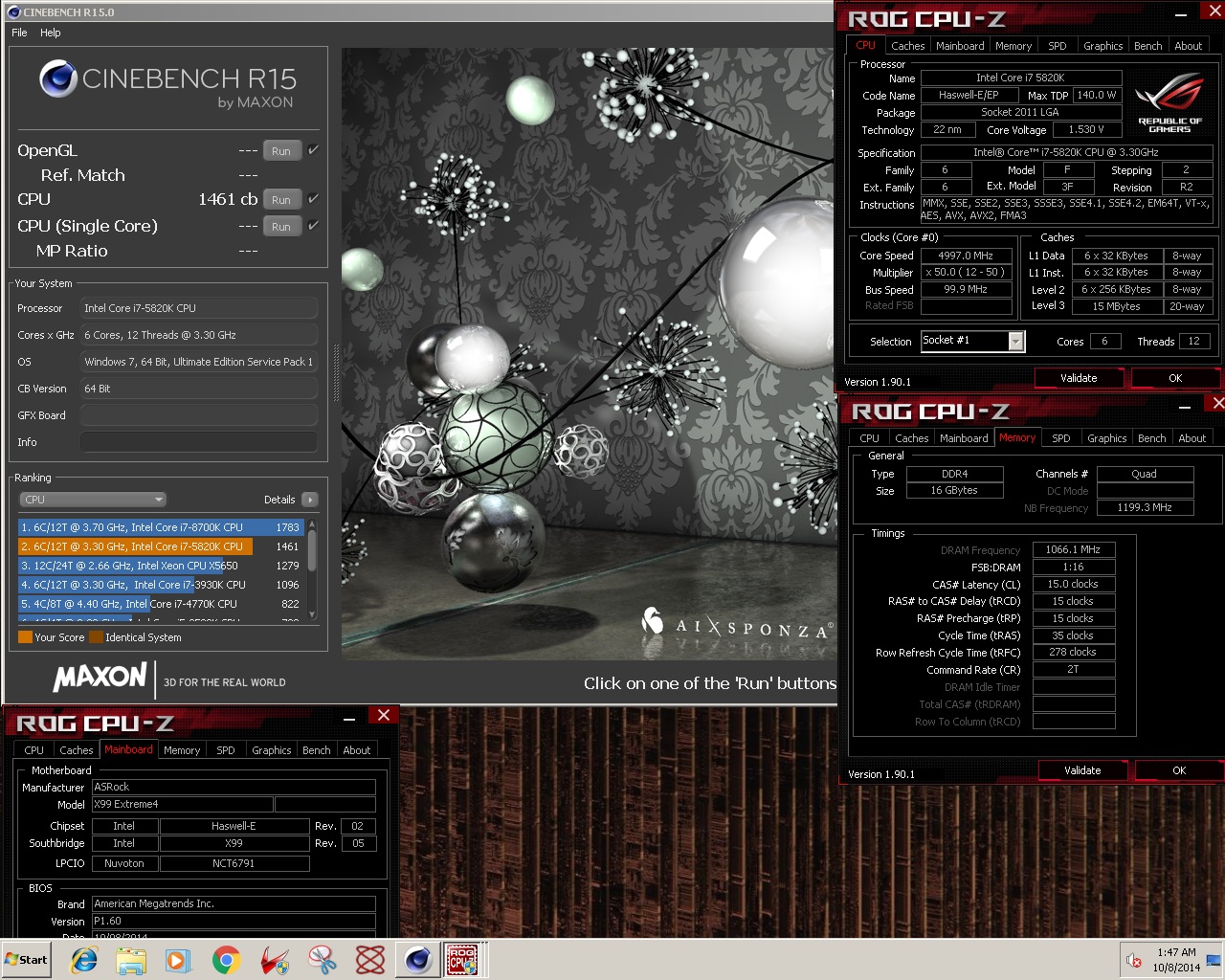Select SPD tab in the Memory CPU-Z window
1225x980 pixels.
pos(1060,438)
